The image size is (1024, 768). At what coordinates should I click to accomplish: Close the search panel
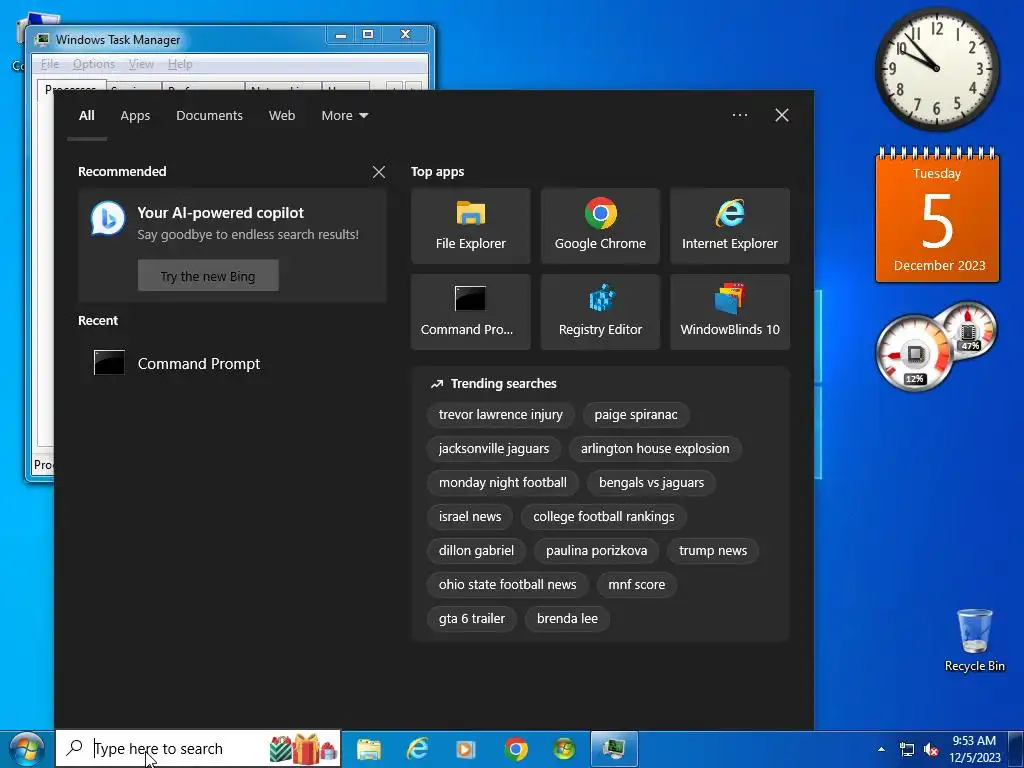tap(782, 116)
